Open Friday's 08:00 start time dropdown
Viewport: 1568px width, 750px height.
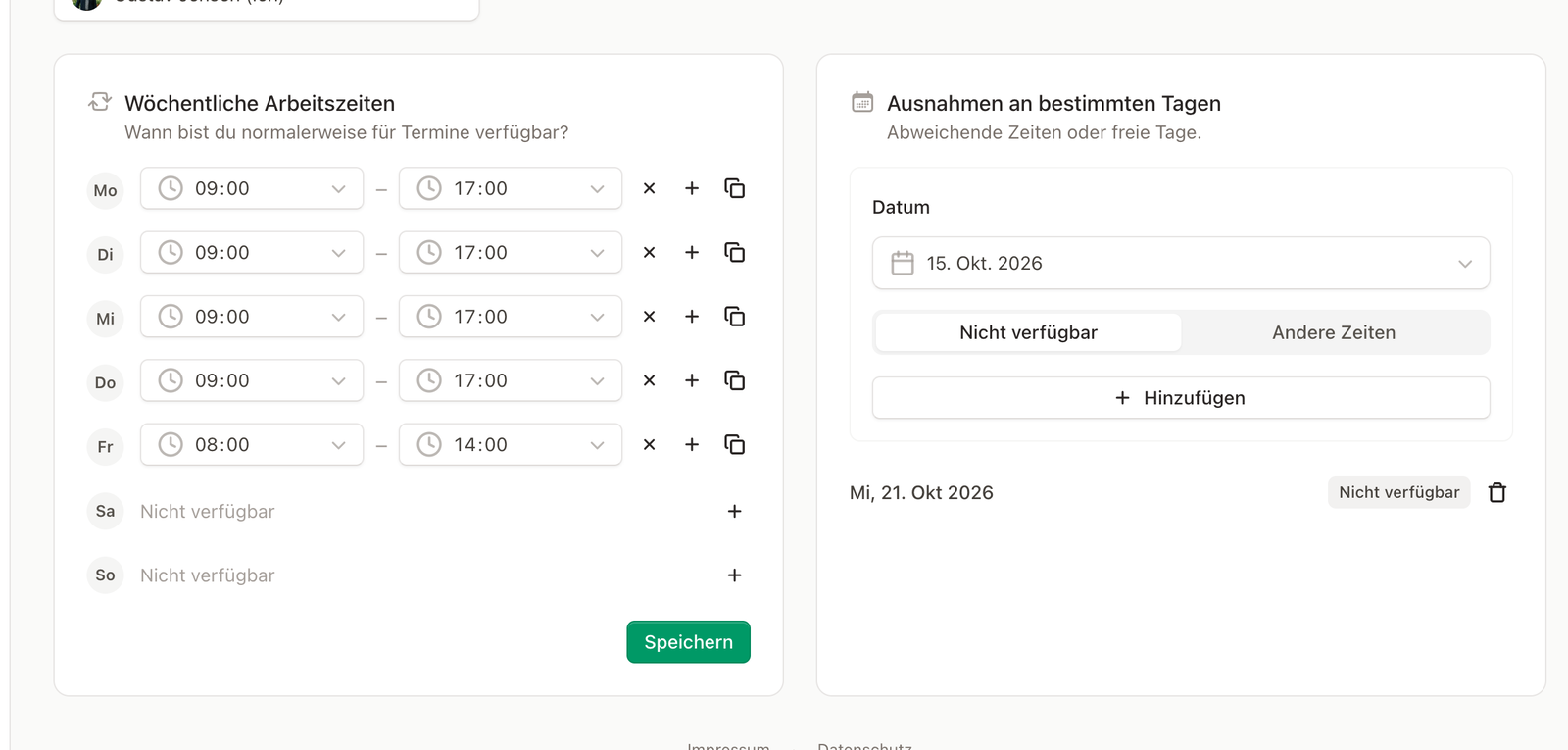click(x=252, y=445)
